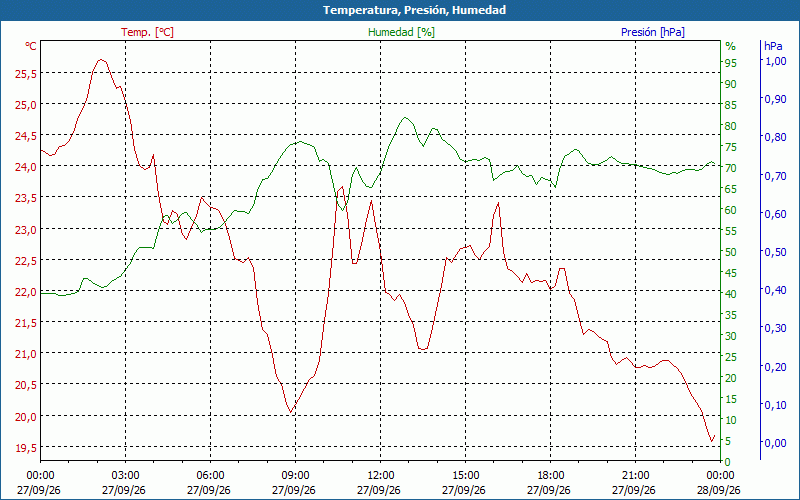Click the 24,5 temperature axis value
Screen dimensions: 800x500
pos(26,136)
